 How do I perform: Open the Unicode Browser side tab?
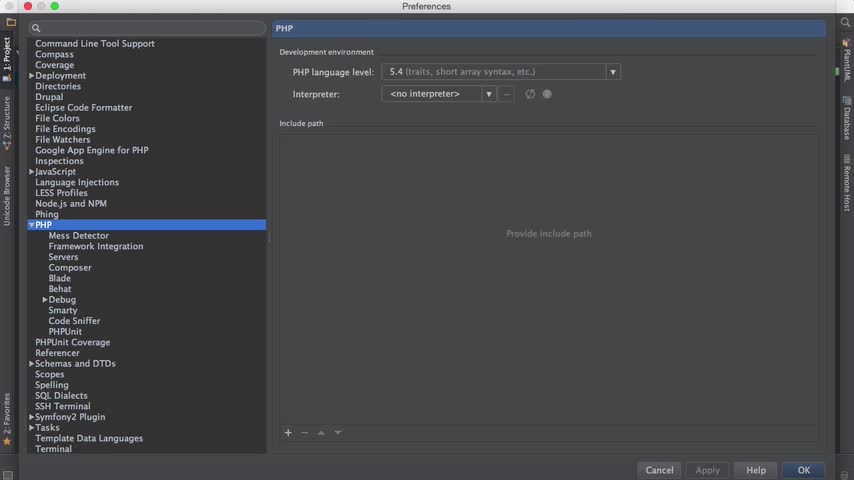point(7,196)
